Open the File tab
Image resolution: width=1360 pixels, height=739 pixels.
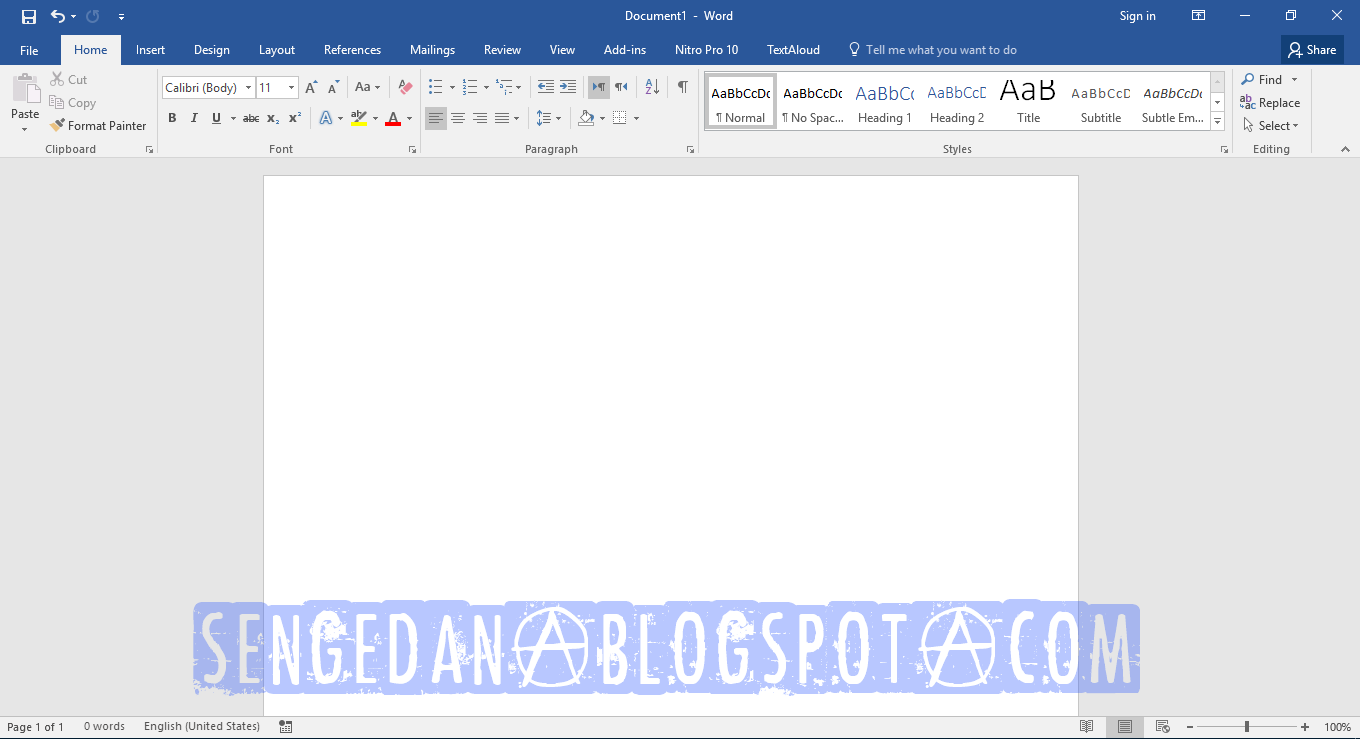click(x=29, y=50)
